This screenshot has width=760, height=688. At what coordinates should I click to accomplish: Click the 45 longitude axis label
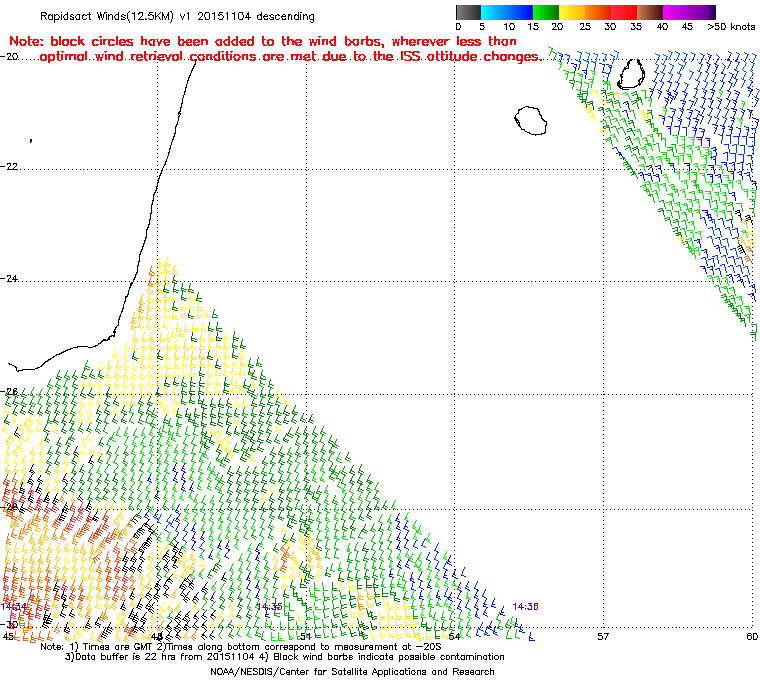(8, 636)
